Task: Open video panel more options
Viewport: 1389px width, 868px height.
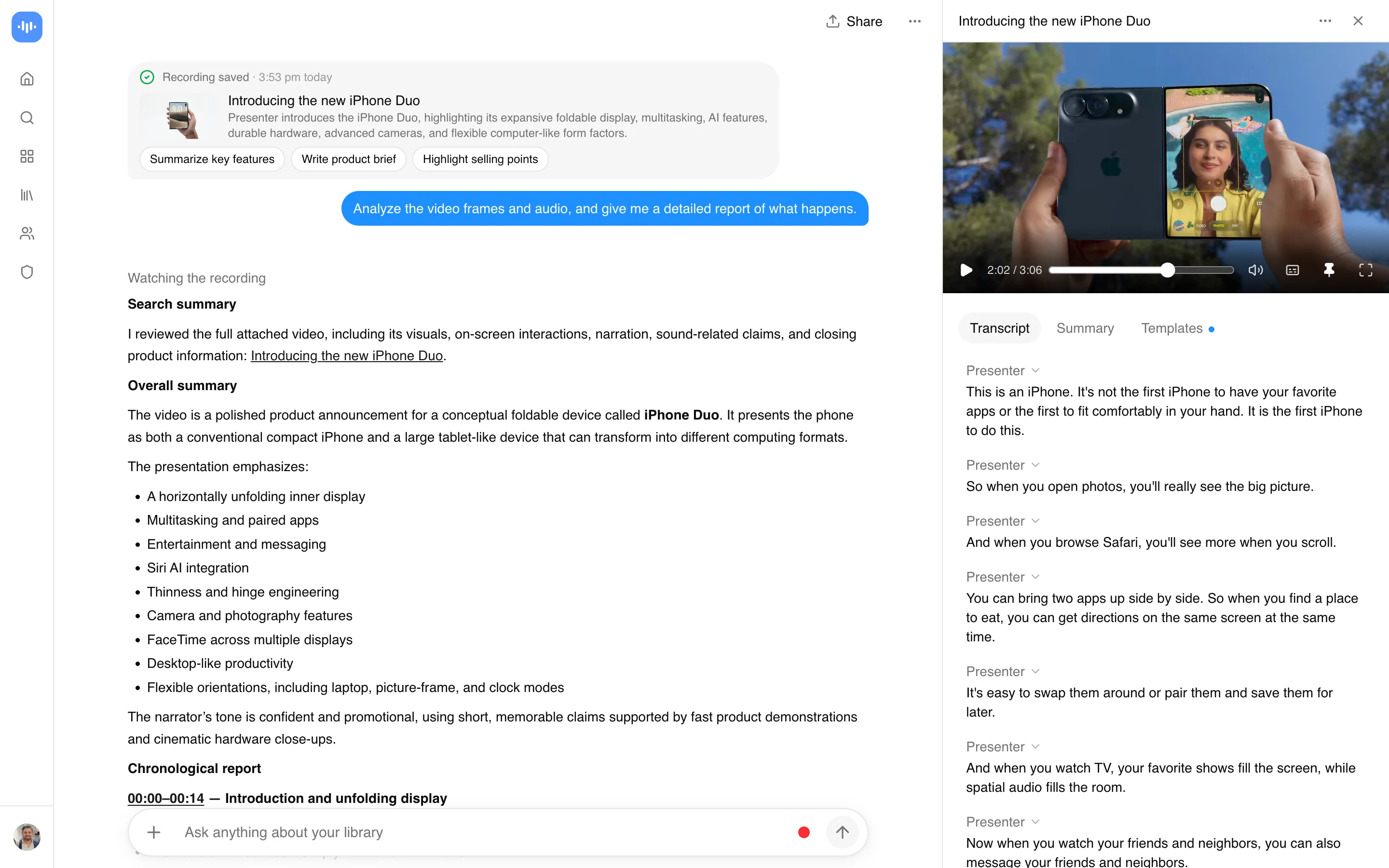Action: (1325, 21)
